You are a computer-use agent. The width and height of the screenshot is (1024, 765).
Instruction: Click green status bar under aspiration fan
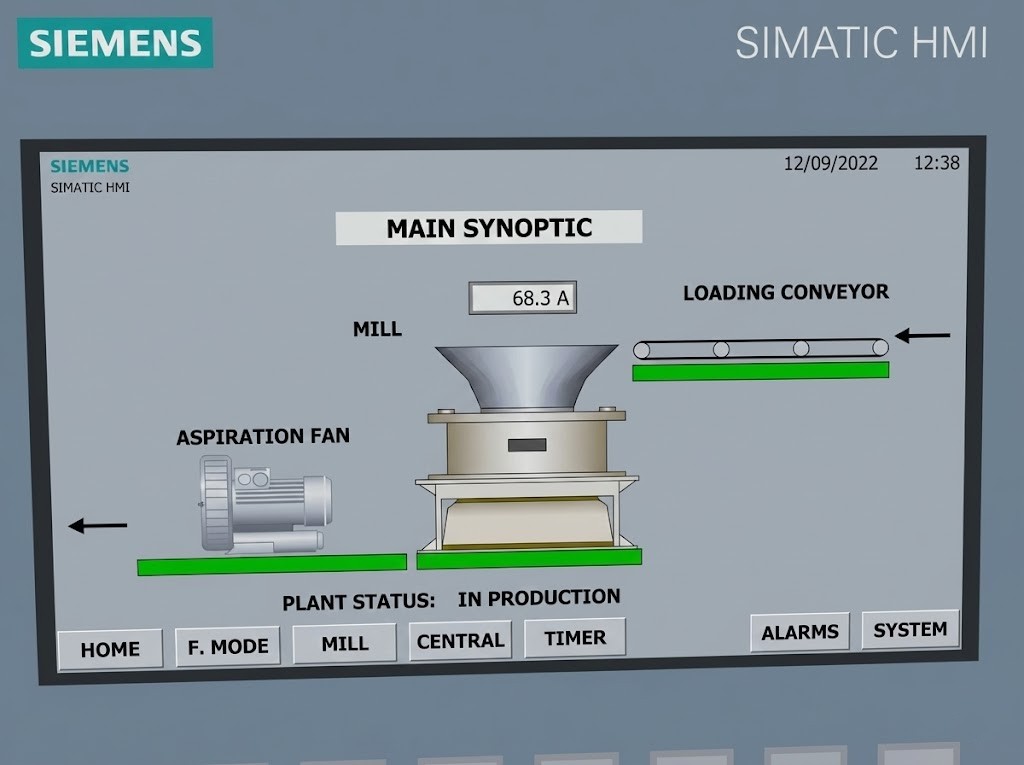pos(271,564)
